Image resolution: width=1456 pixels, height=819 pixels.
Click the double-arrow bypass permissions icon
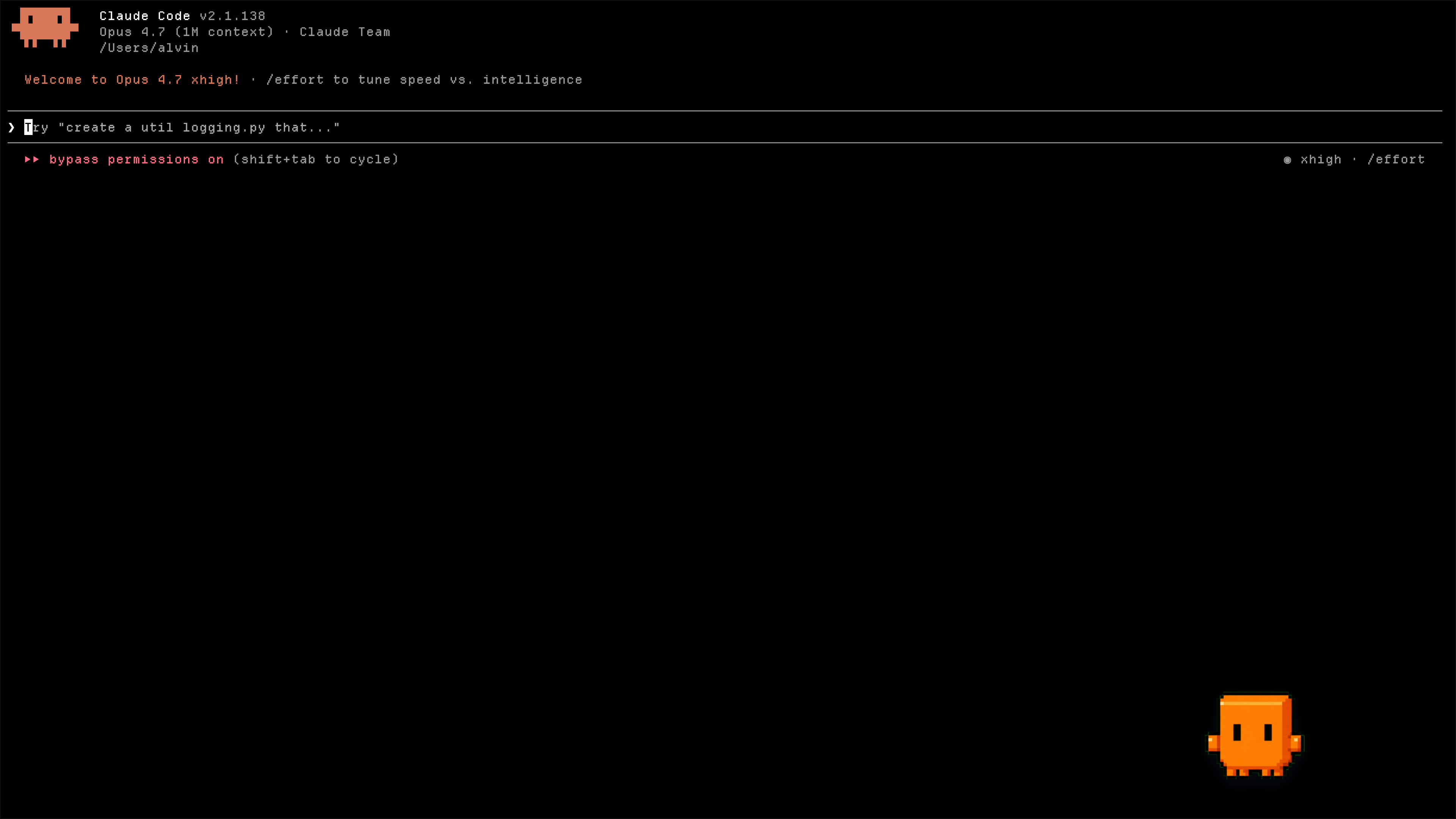(x=31, y=159)
